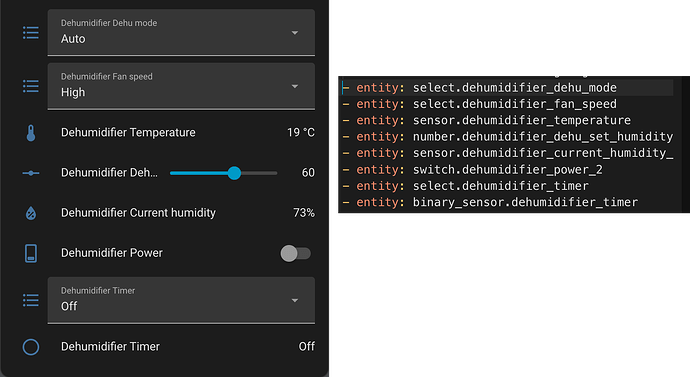Viewport: 690px width, 377px height.
Task: Click binary_sensor.dehumidifier_timer in the code
Action: tap(525, 202)
